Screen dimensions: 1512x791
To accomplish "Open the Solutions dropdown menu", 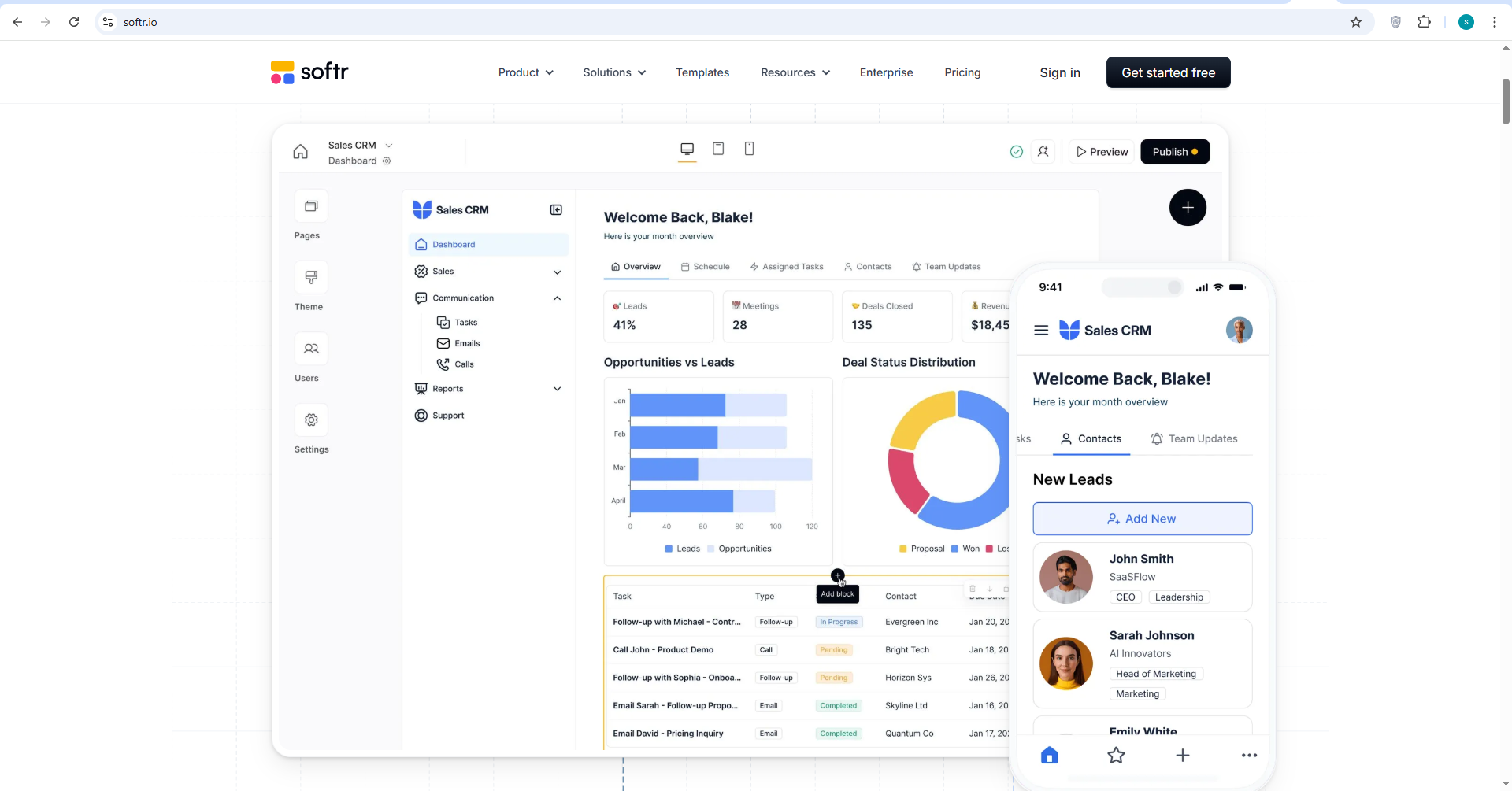I will (614, 72).
